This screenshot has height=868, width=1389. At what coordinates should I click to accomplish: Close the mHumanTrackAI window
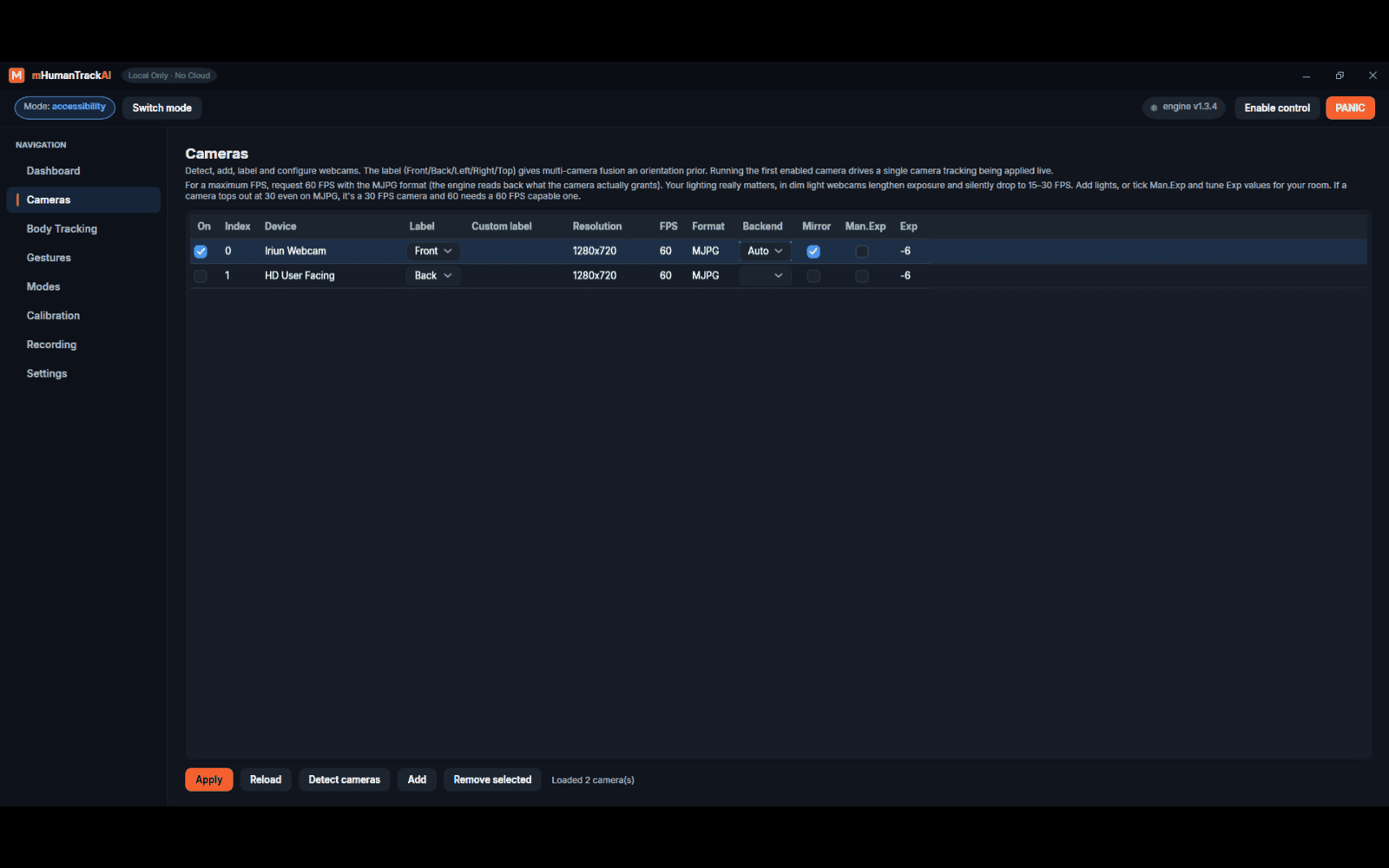click(x=1373, y=76)
